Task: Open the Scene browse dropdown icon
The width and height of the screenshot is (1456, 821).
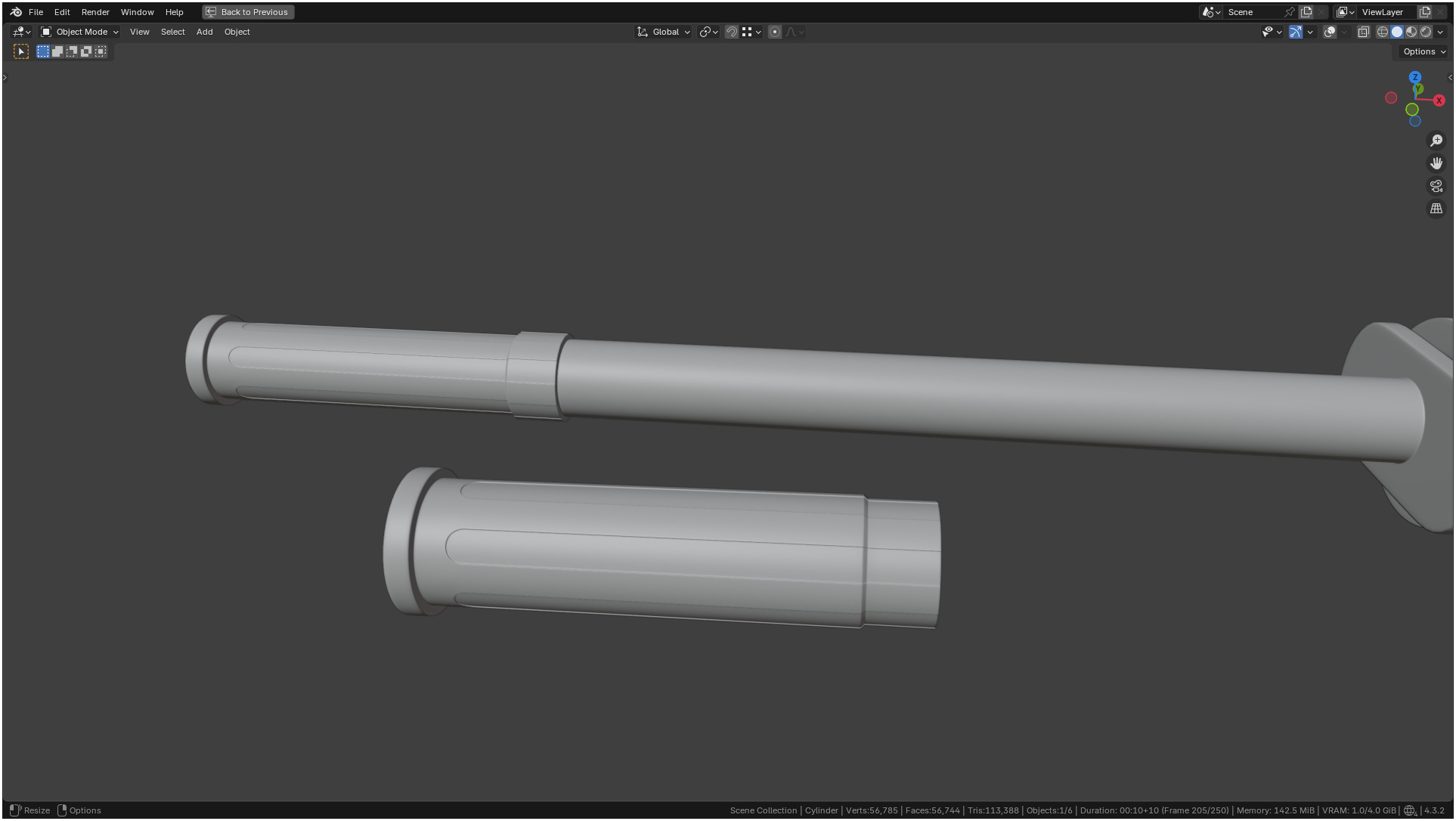Action: (1211, 12)
